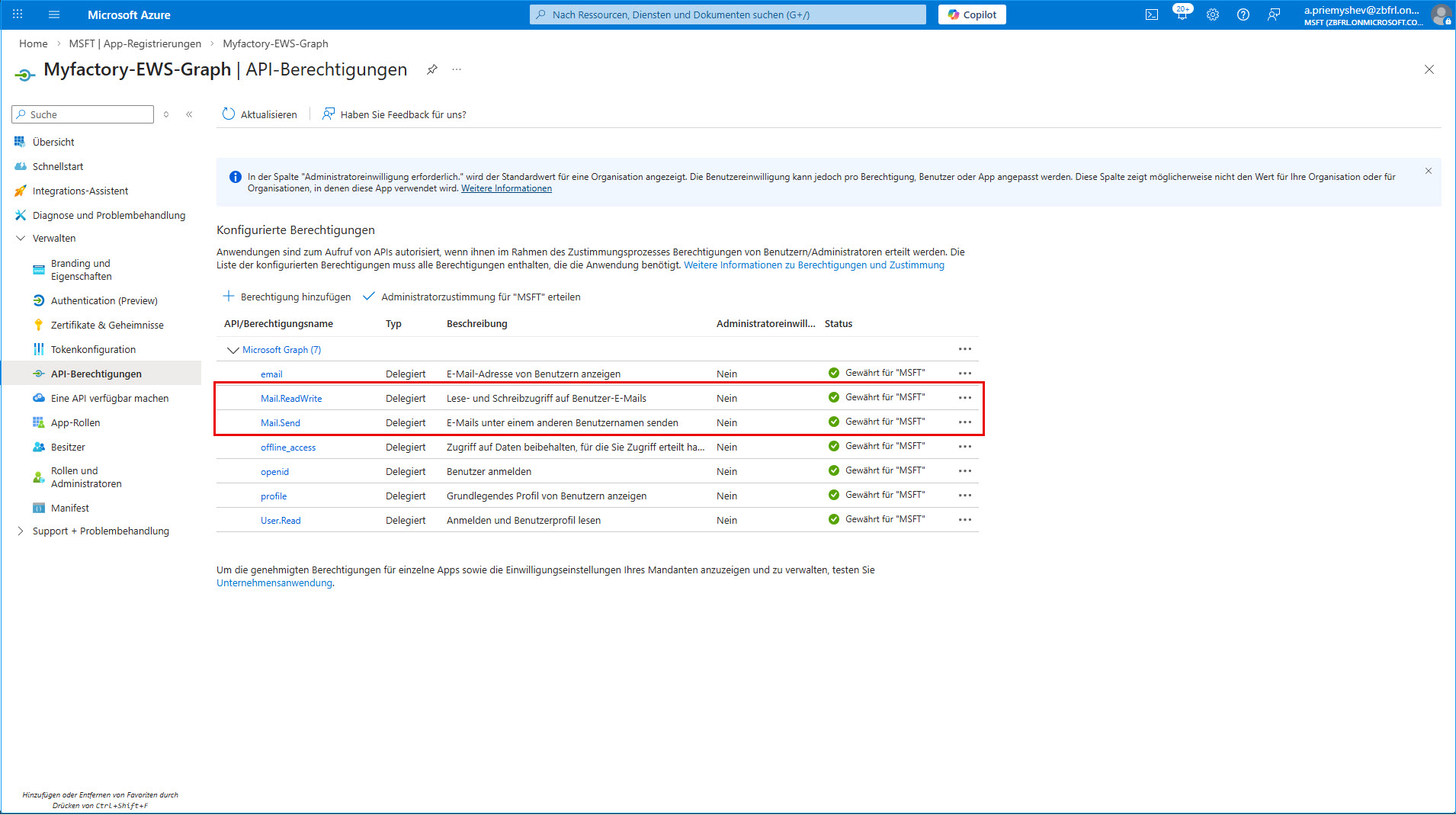Collapse the left sidebar navigation pane
Viewport: 1456px width, 815px height.
pyautogui.click(x=189, y=114)
